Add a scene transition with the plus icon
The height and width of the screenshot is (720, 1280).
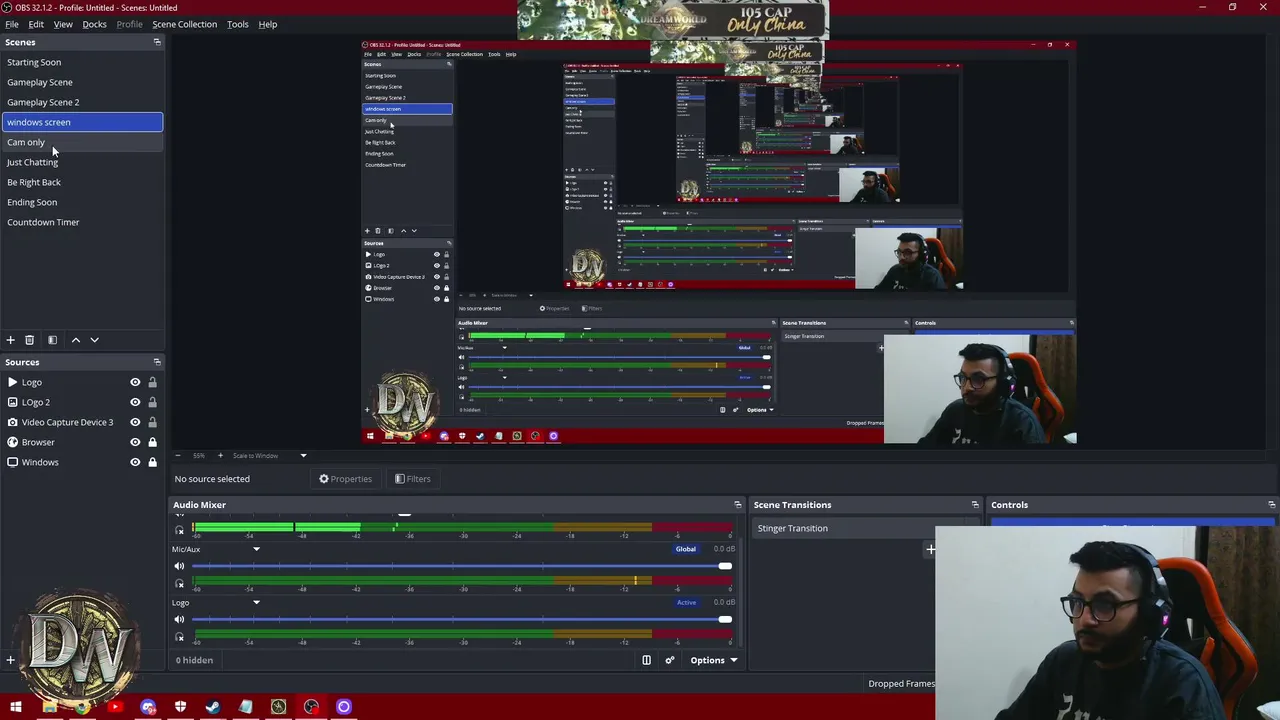click(931, 549)
